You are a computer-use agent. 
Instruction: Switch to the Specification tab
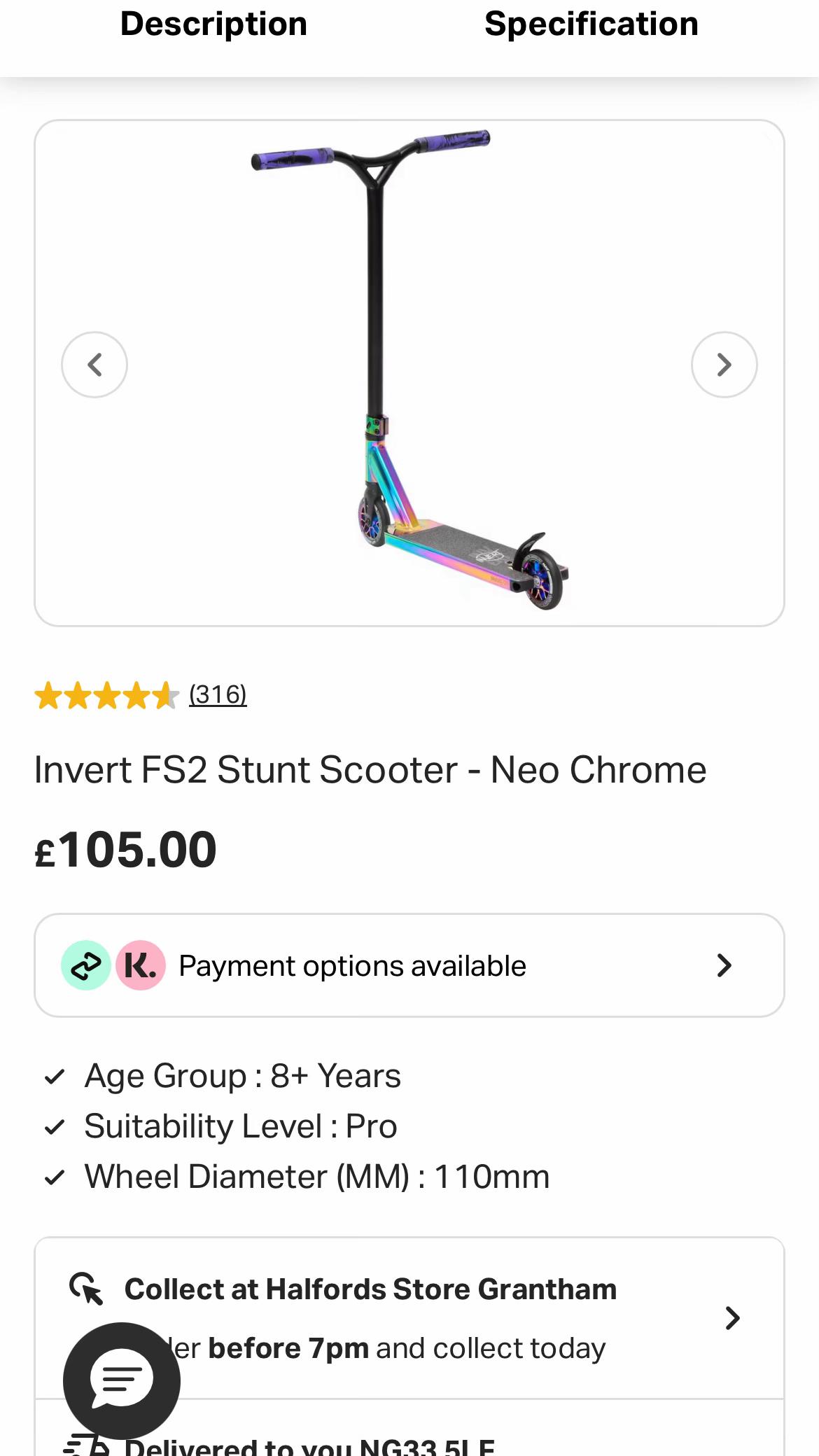tap(591, 24)
